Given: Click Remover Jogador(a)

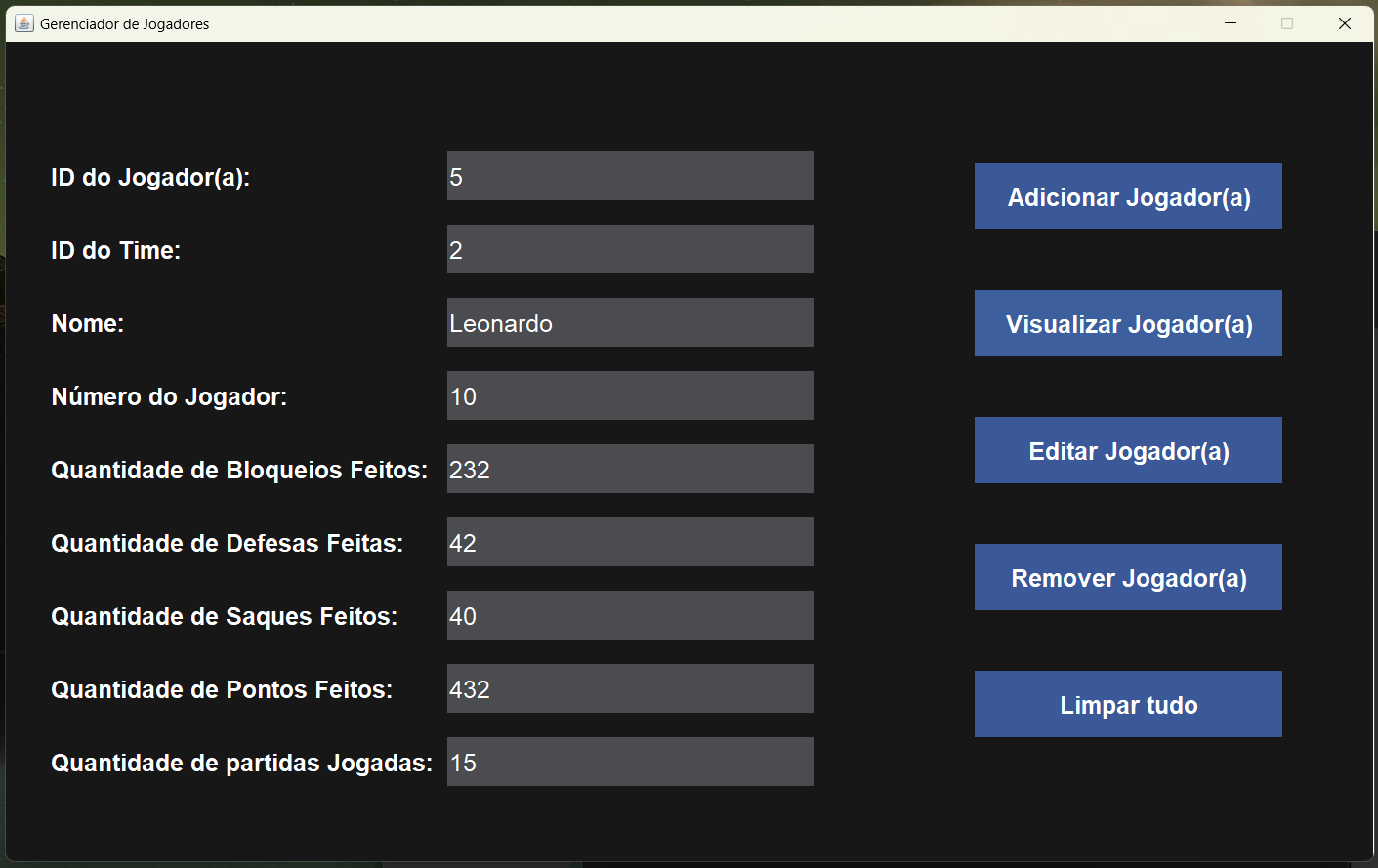Looking at the screenshot, I should click(1128, 577).
